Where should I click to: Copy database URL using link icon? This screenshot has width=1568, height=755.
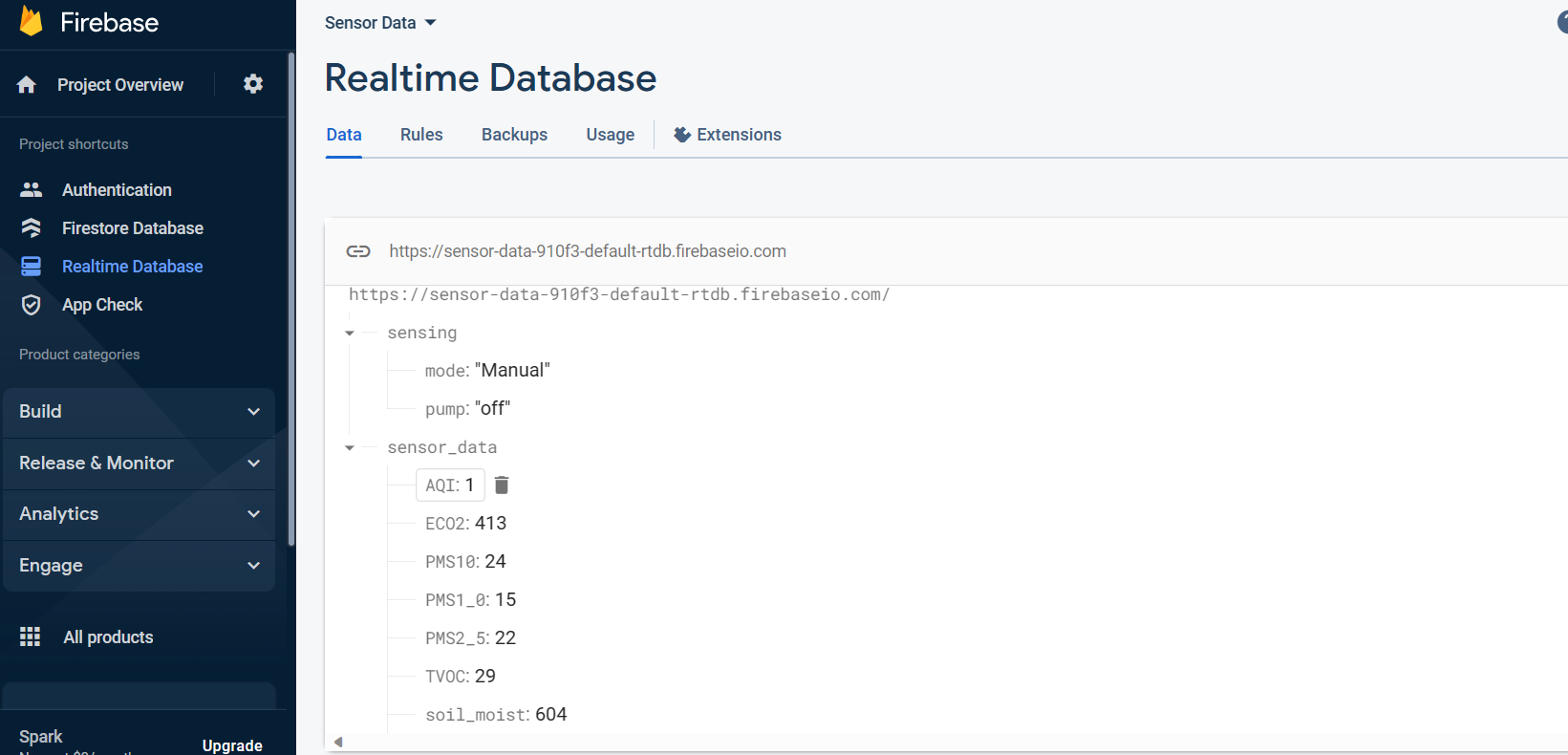coord(358,251)
